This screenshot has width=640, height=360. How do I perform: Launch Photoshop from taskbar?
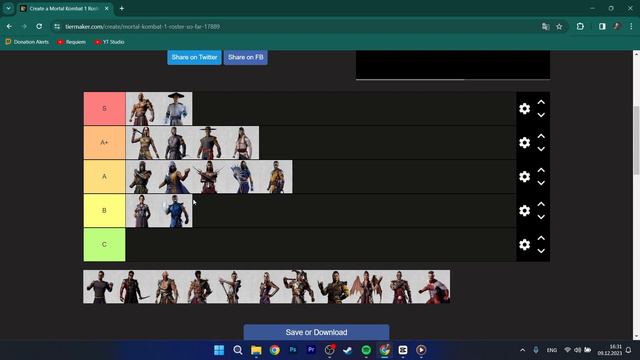[x=293, y=350]
